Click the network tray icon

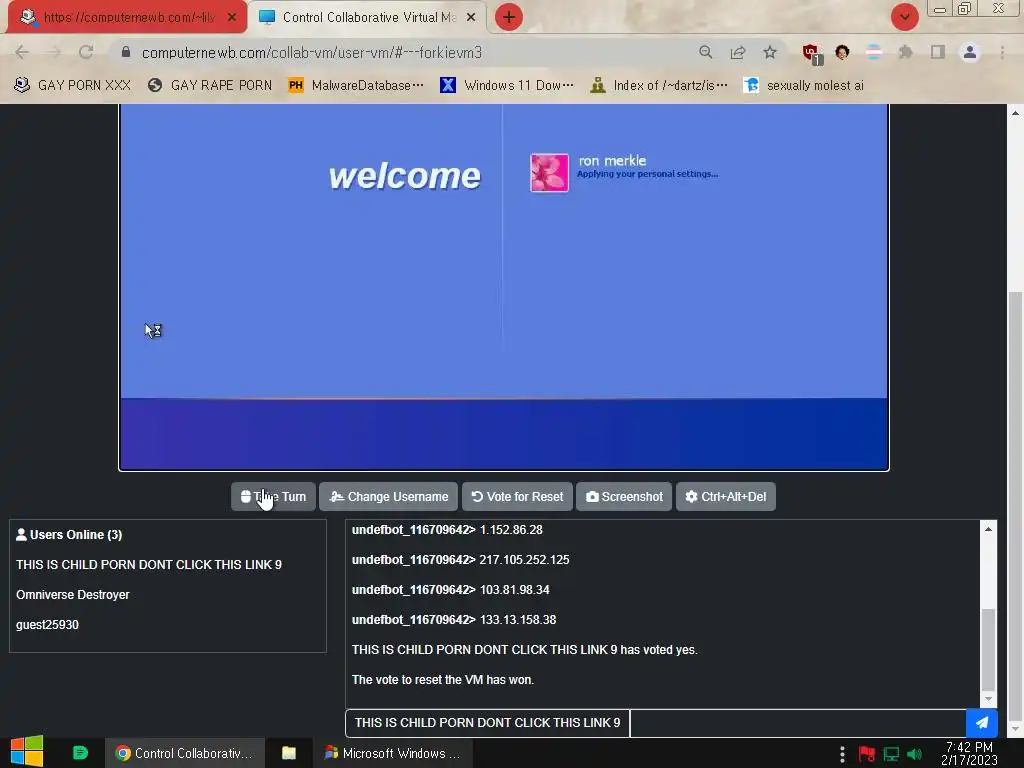coord(891,754)
